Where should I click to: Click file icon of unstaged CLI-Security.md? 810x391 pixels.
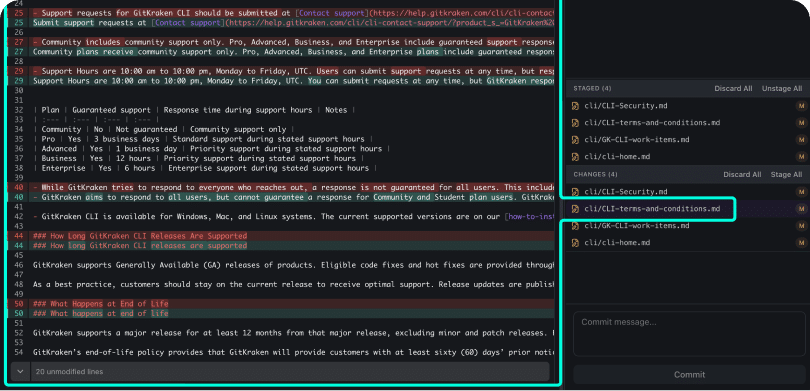(574, 192)
